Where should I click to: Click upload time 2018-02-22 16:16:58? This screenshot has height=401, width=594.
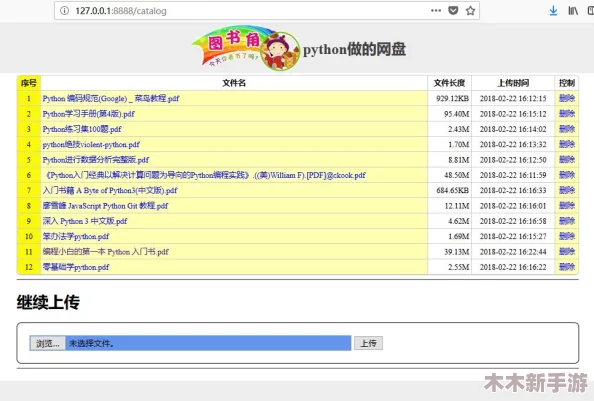[x=513, y=221]
